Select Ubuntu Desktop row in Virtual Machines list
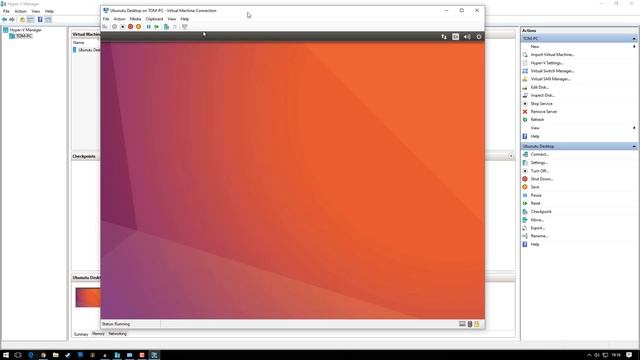 pyautogui.click(x=87, y=50)
